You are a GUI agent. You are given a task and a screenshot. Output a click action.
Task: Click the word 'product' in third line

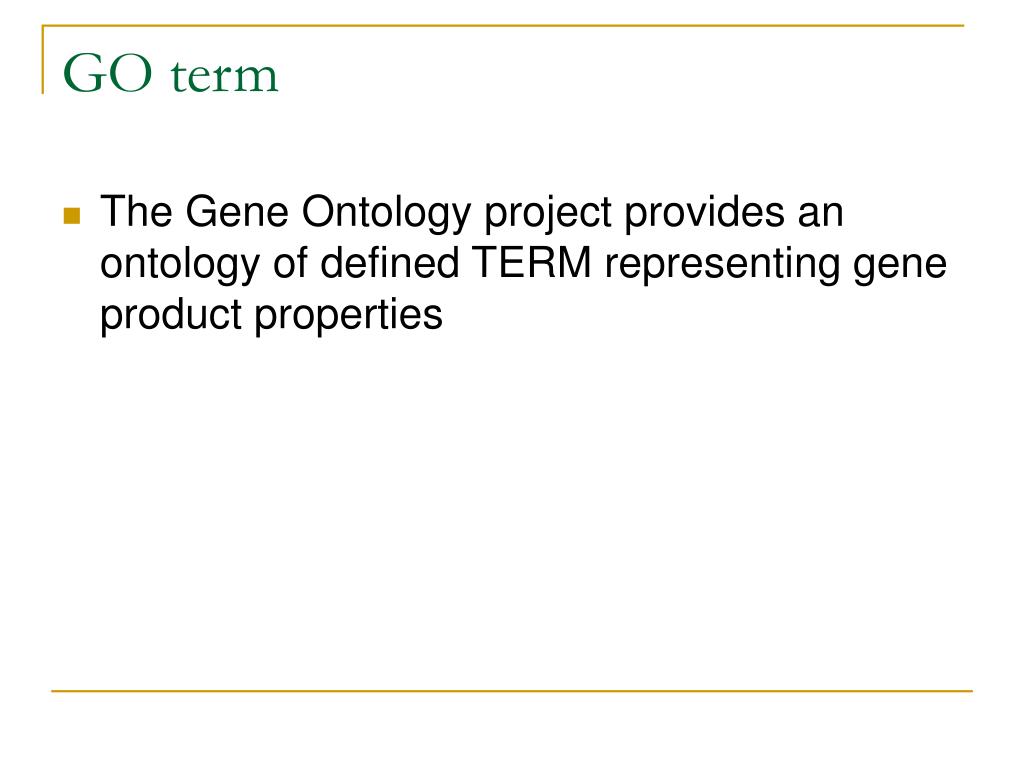pyautogui.click(x=170, y=317)
